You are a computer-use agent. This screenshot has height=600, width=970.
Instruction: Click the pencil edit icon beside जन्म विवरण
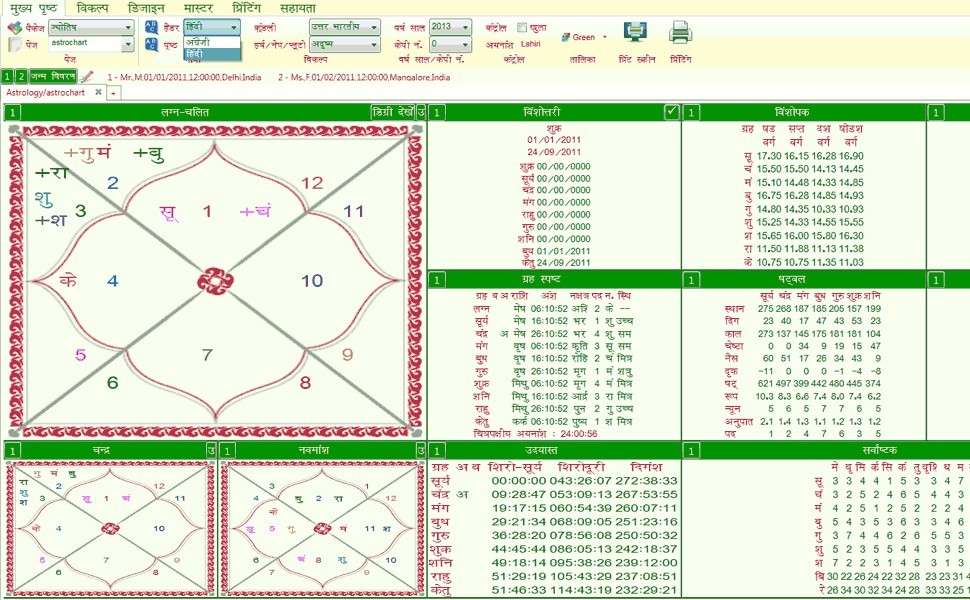(87, 77)
